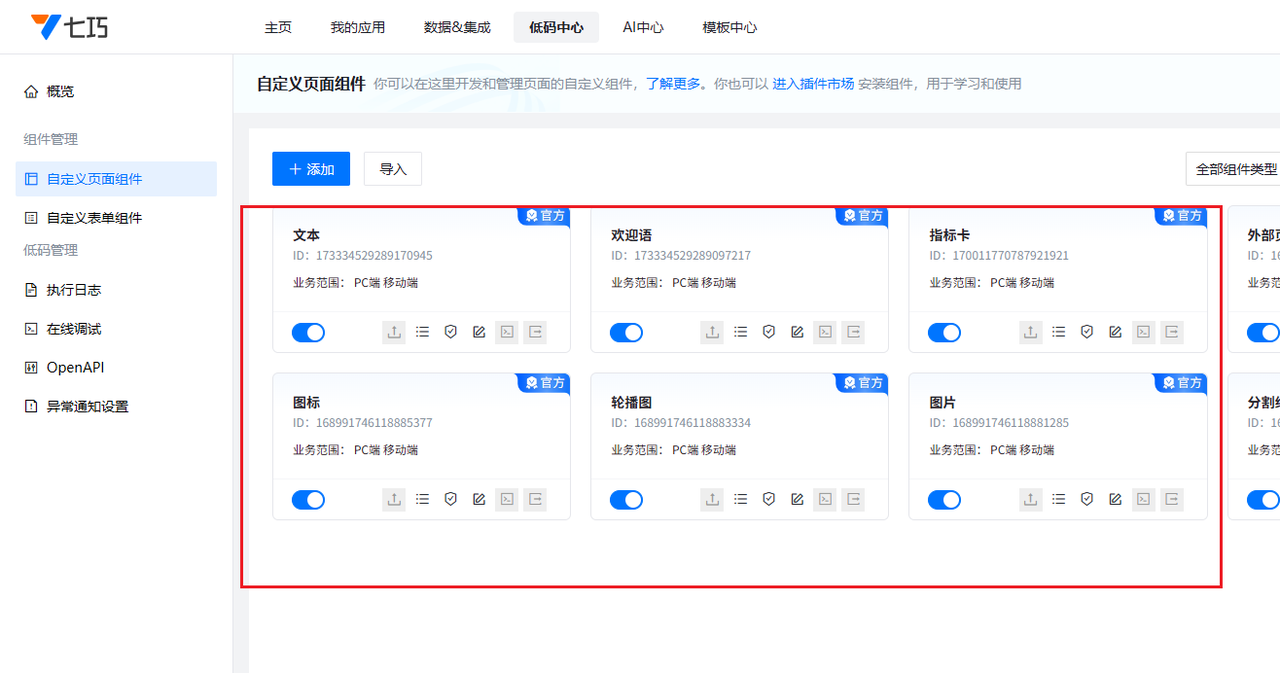The height and width of the screenshot is (673, 1280).
Task: Click the export arrow icon on 图片 card
Action: coord(1171,499)
